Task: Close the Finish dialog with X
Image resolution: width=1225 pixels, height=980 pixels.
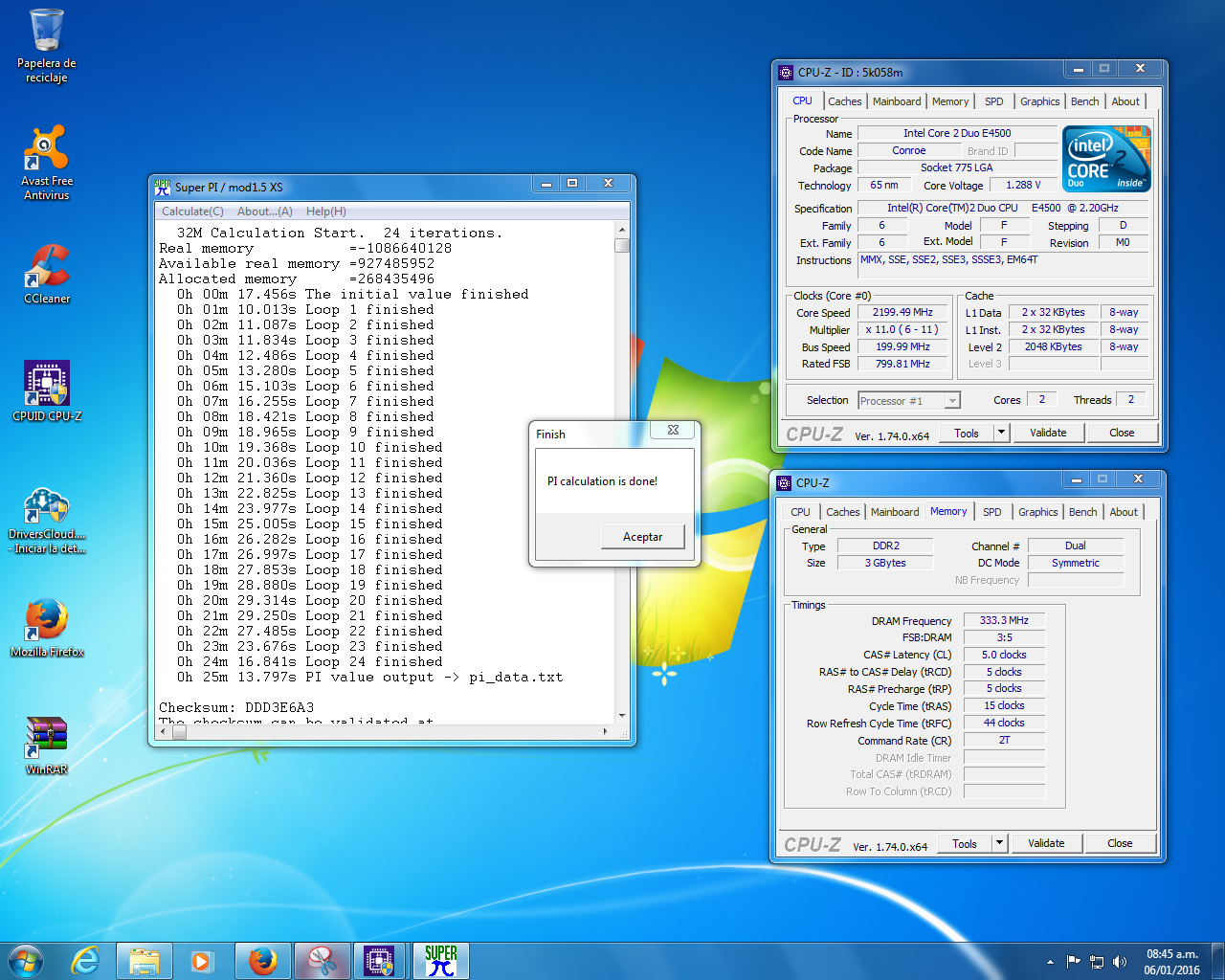Action: click(x=673, y=431)
